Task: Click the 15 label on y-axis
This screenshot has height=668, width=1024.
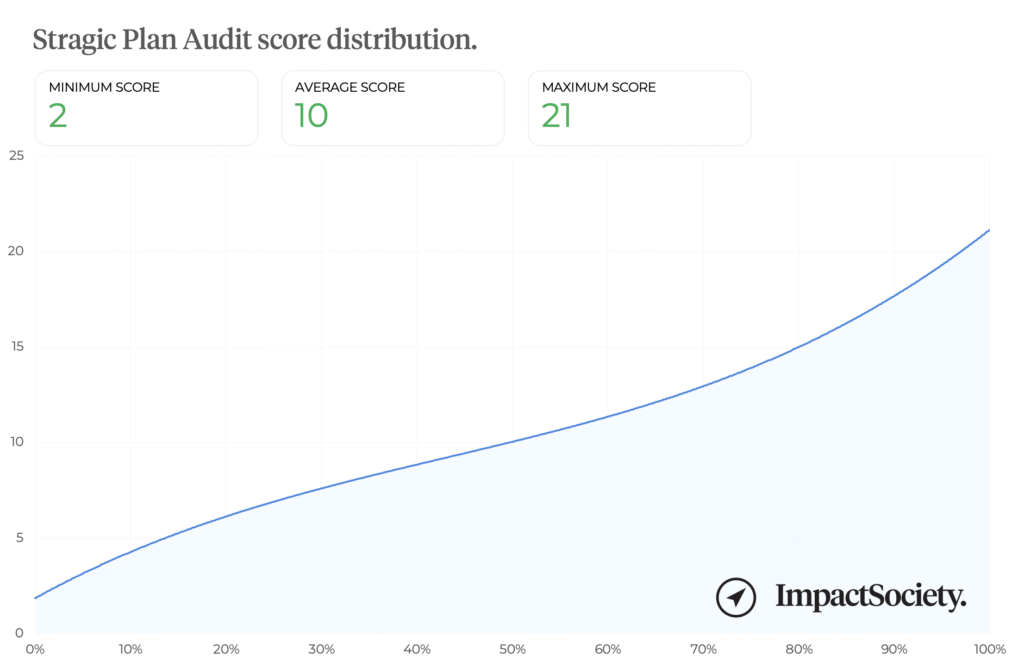Action: click(15, 347)
